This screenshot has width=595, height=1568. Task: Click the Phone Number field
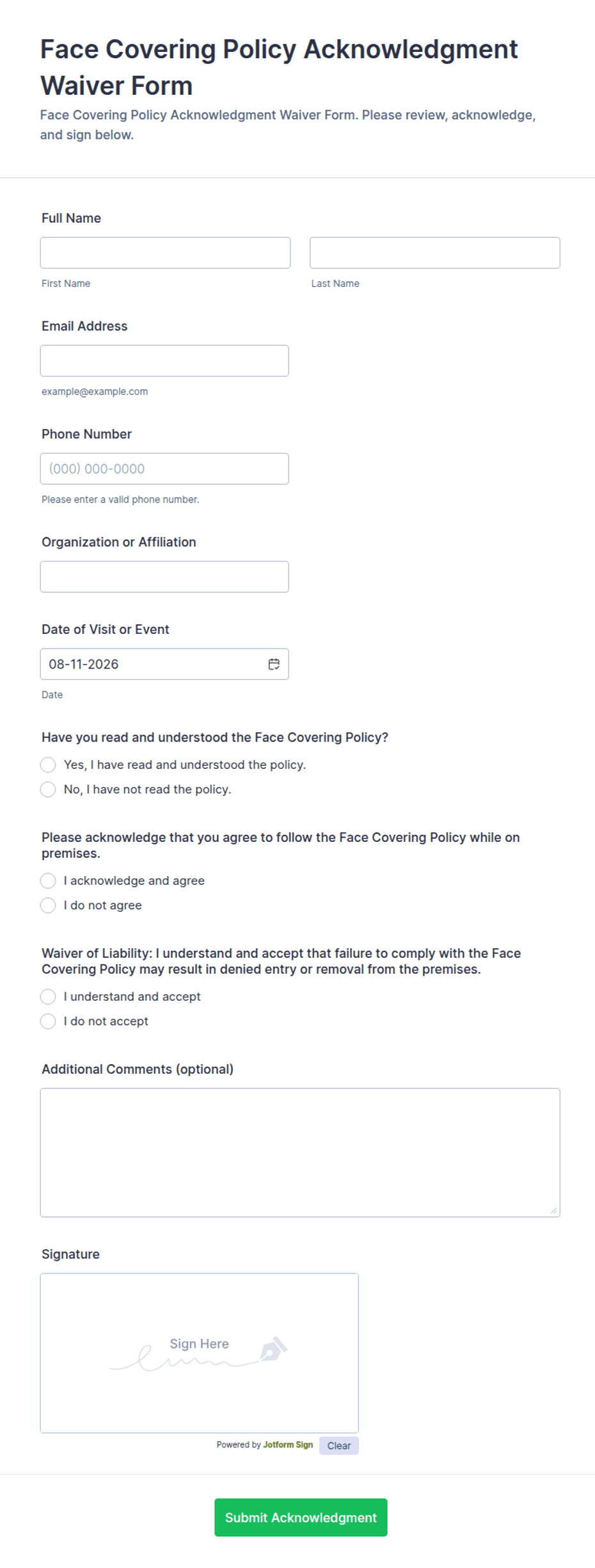click(164, 469)
